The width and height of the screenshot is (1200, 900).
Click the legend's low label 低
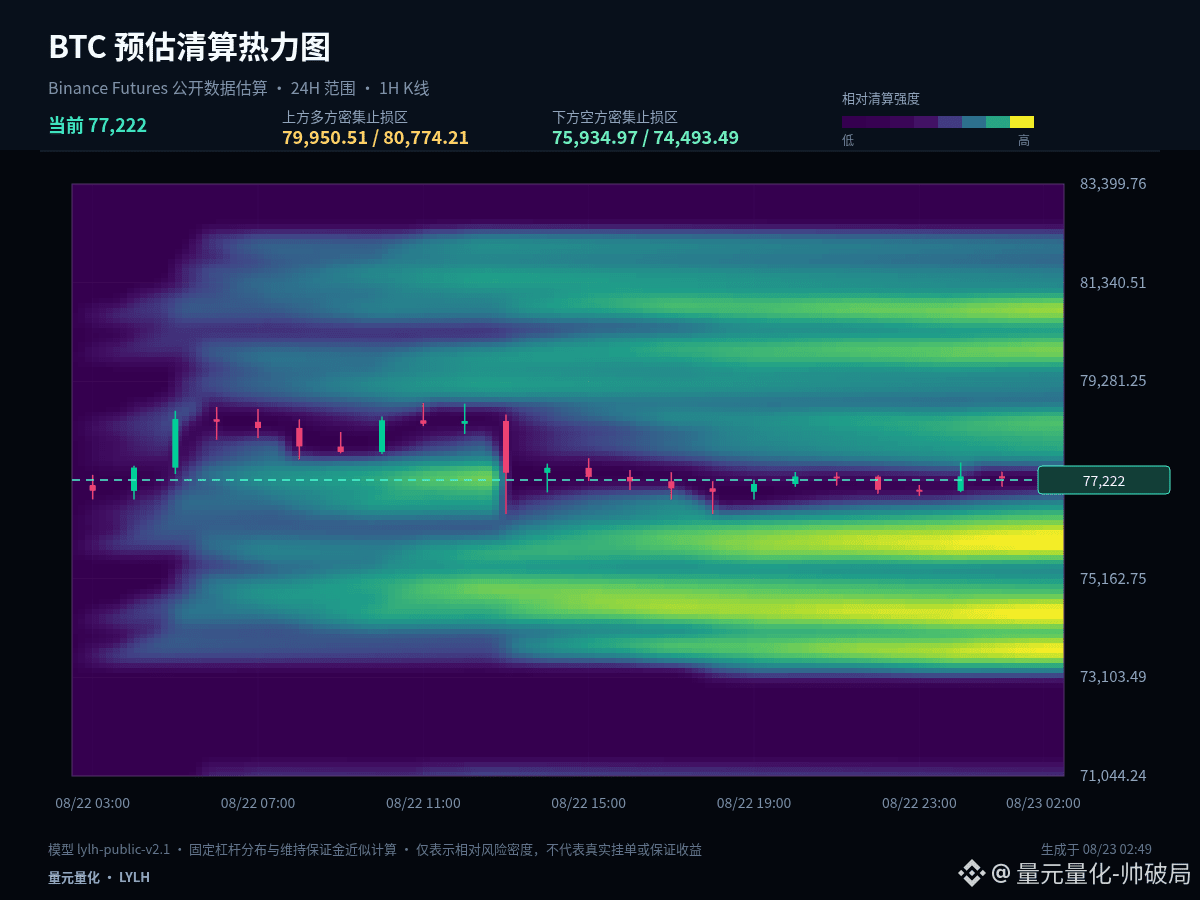(848, 141)
